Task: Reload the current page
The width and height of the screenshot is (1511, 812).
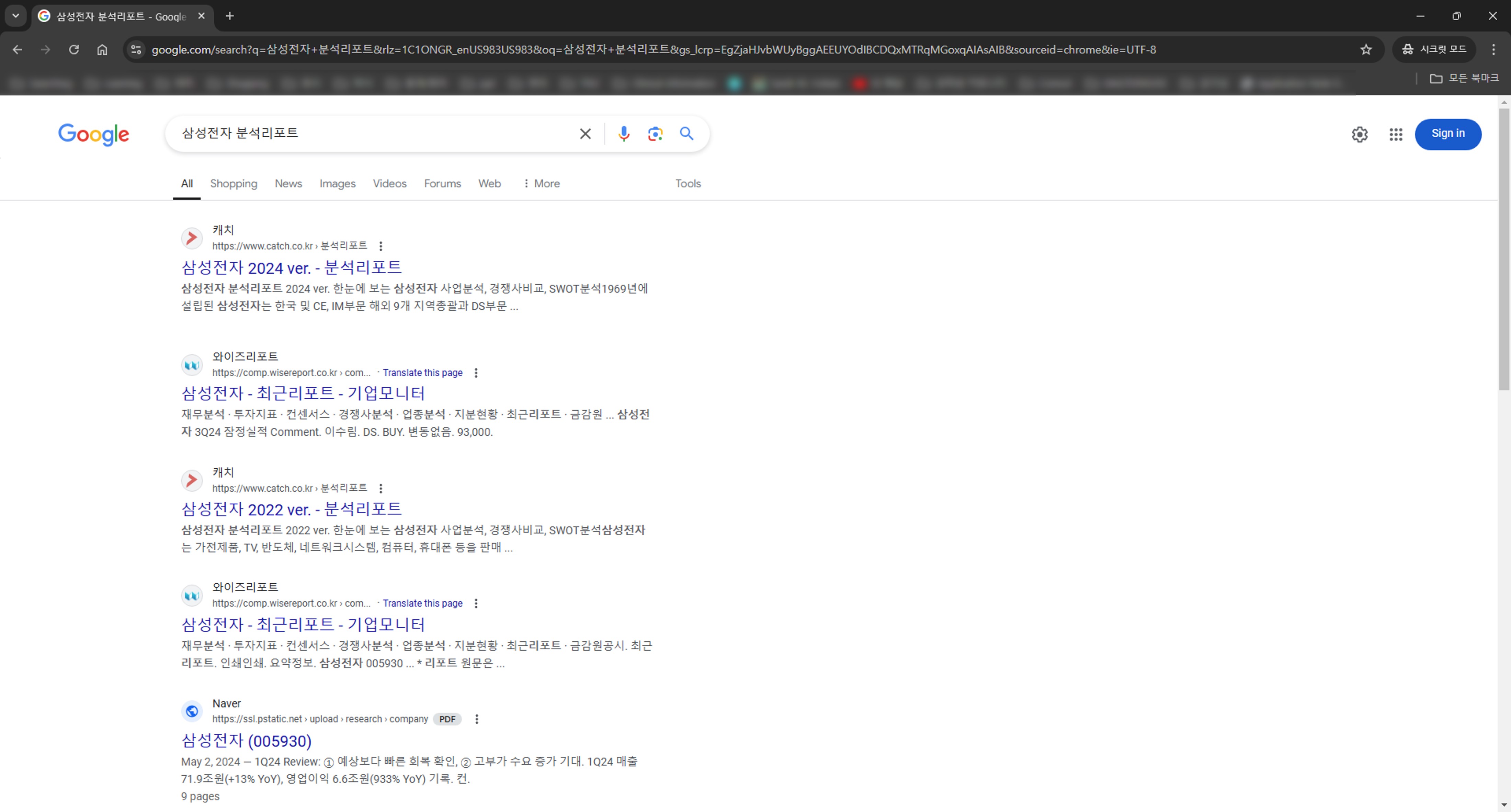Action: click(x=74, y=50)
